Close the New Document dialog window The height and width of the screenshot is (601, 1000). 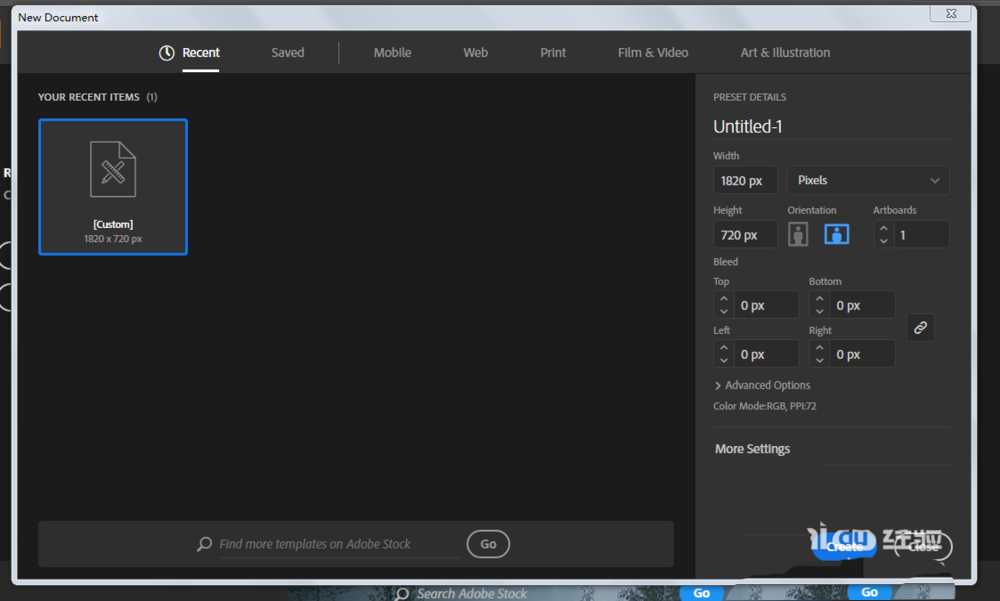coord(950,13)
